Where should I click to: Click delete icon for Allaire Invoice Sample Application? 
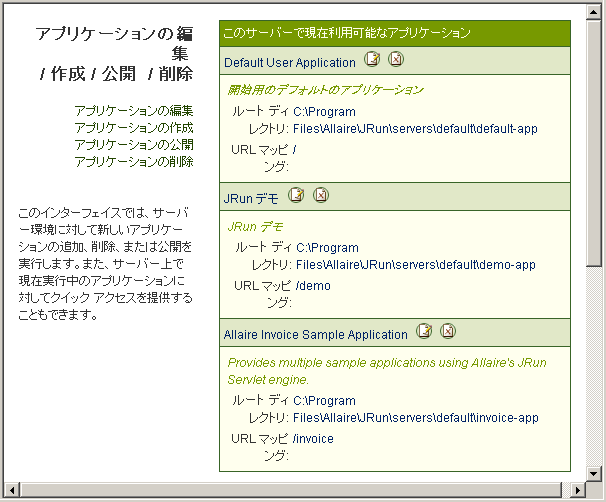coord(448,331)
